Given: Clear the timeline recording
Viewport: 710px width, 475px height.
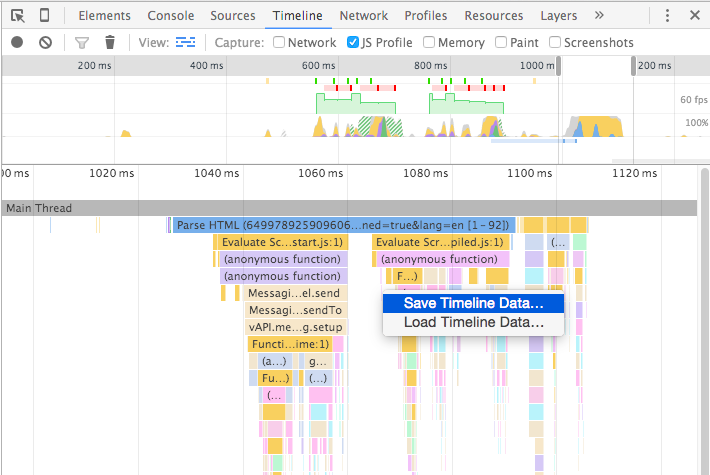Looking at the screenshot, I should click(x=45, y=43).
